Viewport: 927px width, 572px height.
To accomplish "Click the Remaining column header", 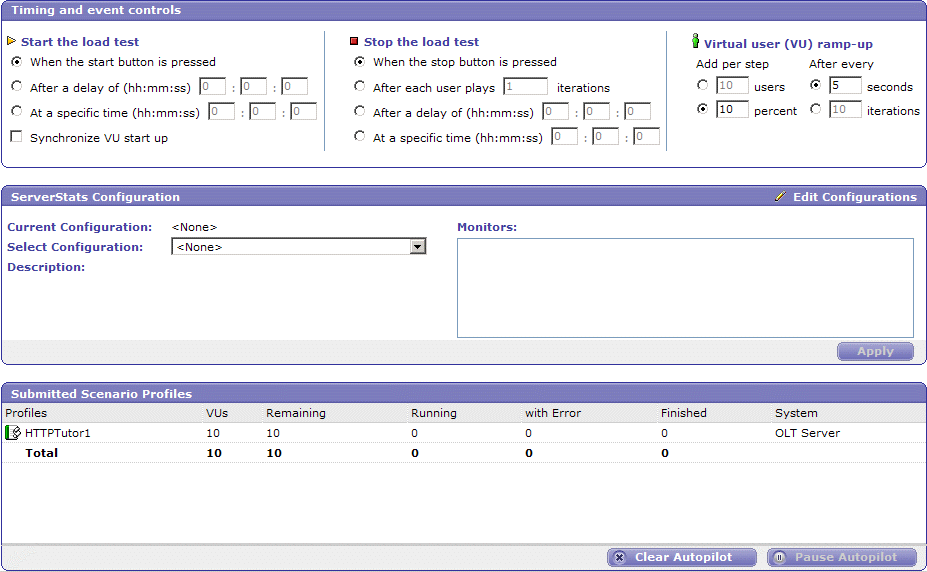I will (296, 413).
